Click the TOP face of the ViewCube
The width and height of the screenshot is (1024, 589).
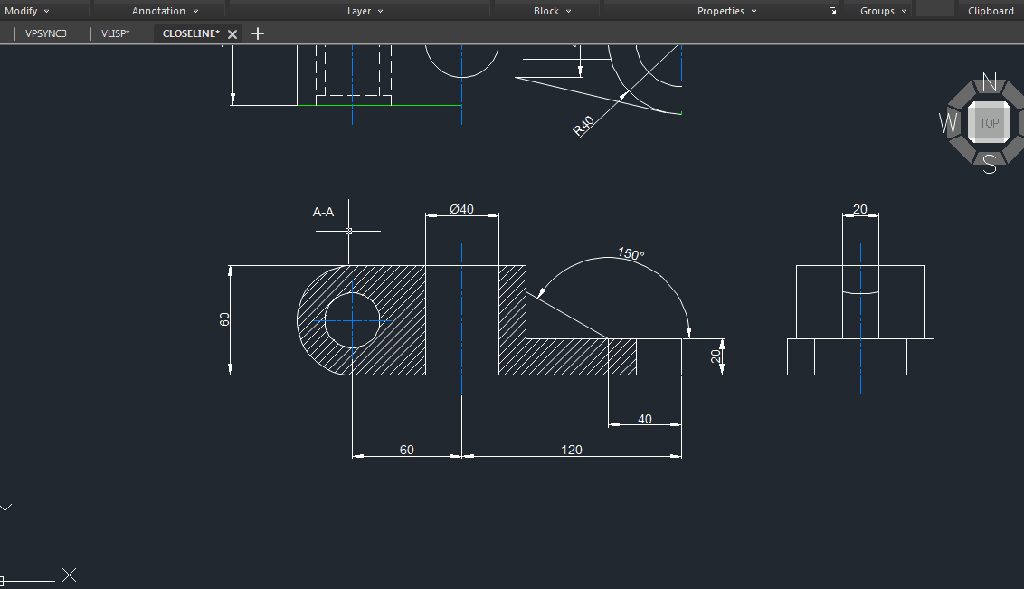[989, 122]
